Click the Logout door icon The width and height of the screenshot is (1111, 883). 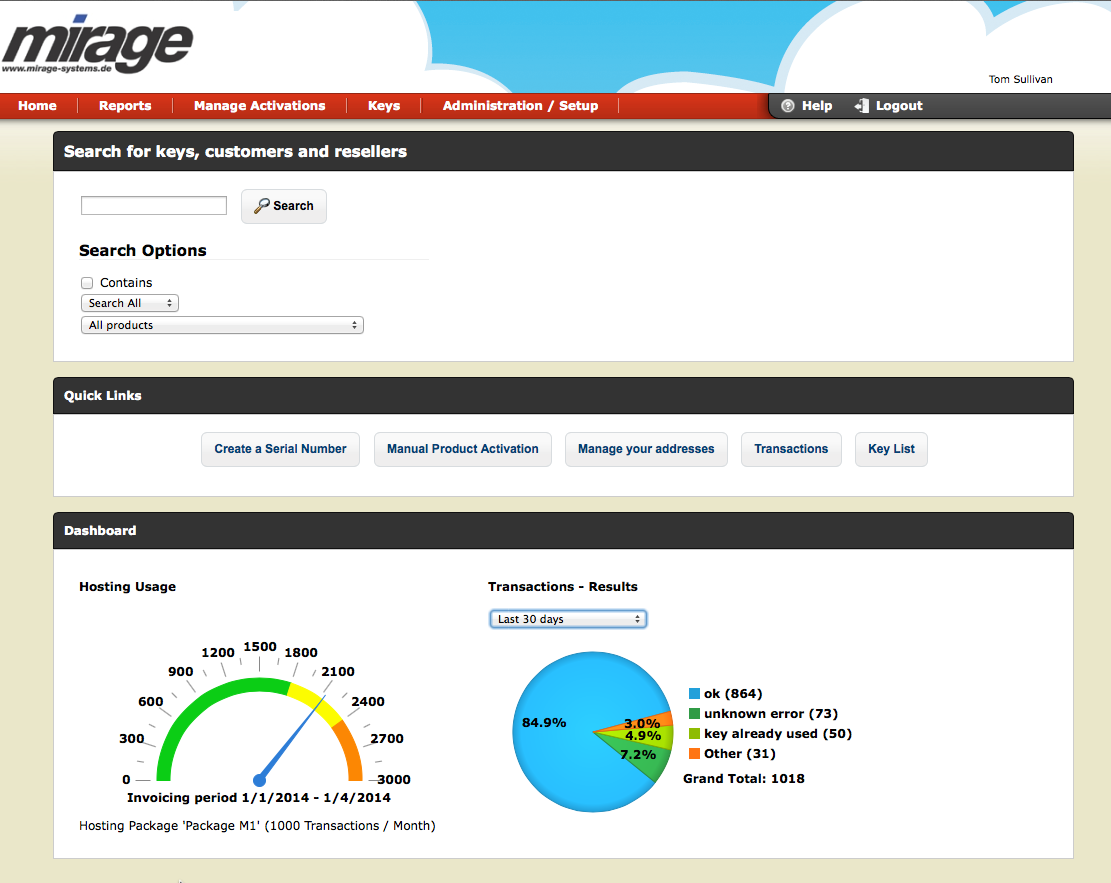[x=861, y=106]
